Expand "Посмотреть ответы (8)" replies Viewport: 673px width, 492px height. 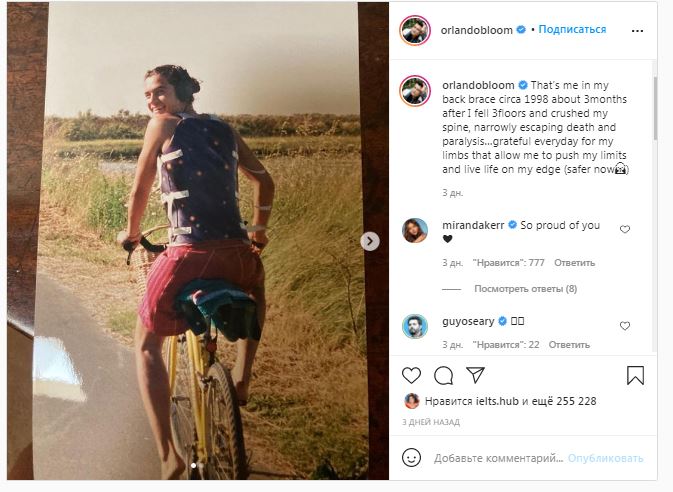coord(525,288)
